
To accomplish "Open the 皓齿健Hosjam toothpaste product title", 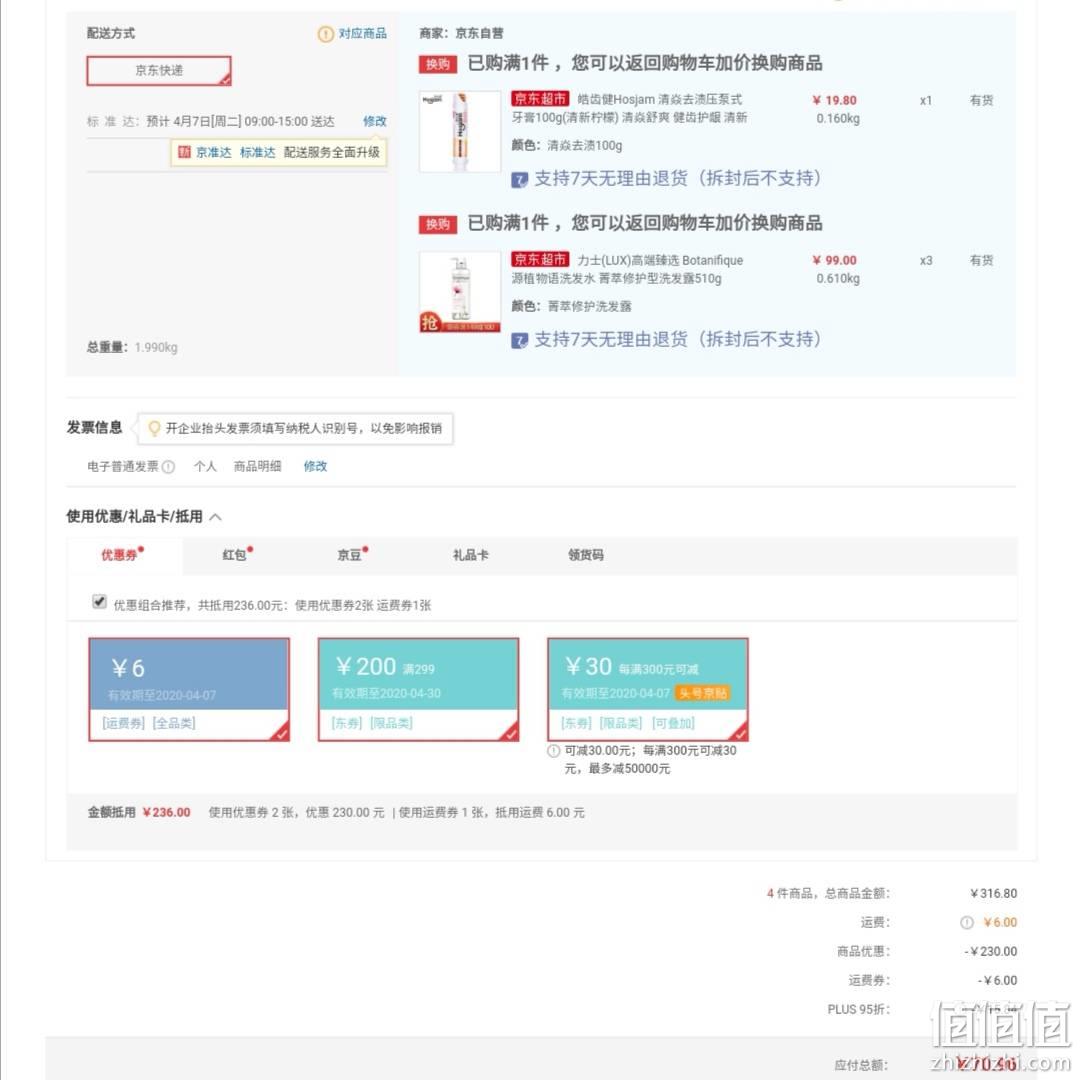I will tap(629, 109).
